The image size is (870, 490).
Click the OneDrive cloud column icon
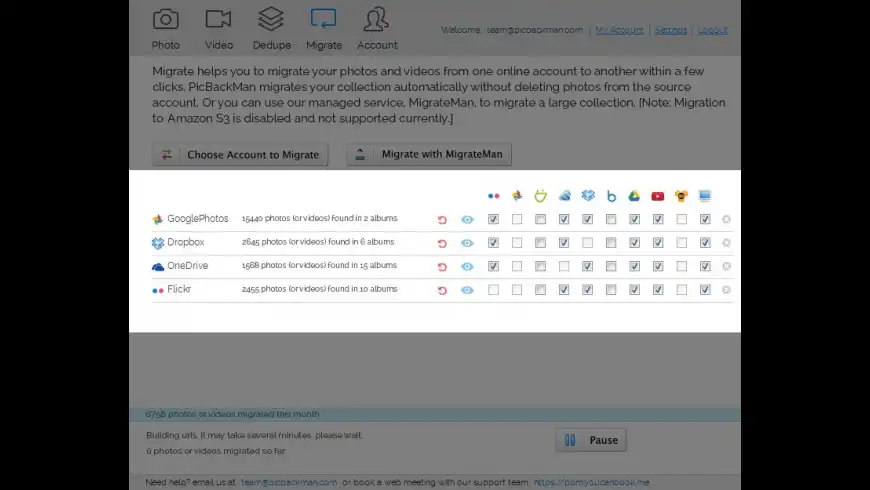pos(564,195)
